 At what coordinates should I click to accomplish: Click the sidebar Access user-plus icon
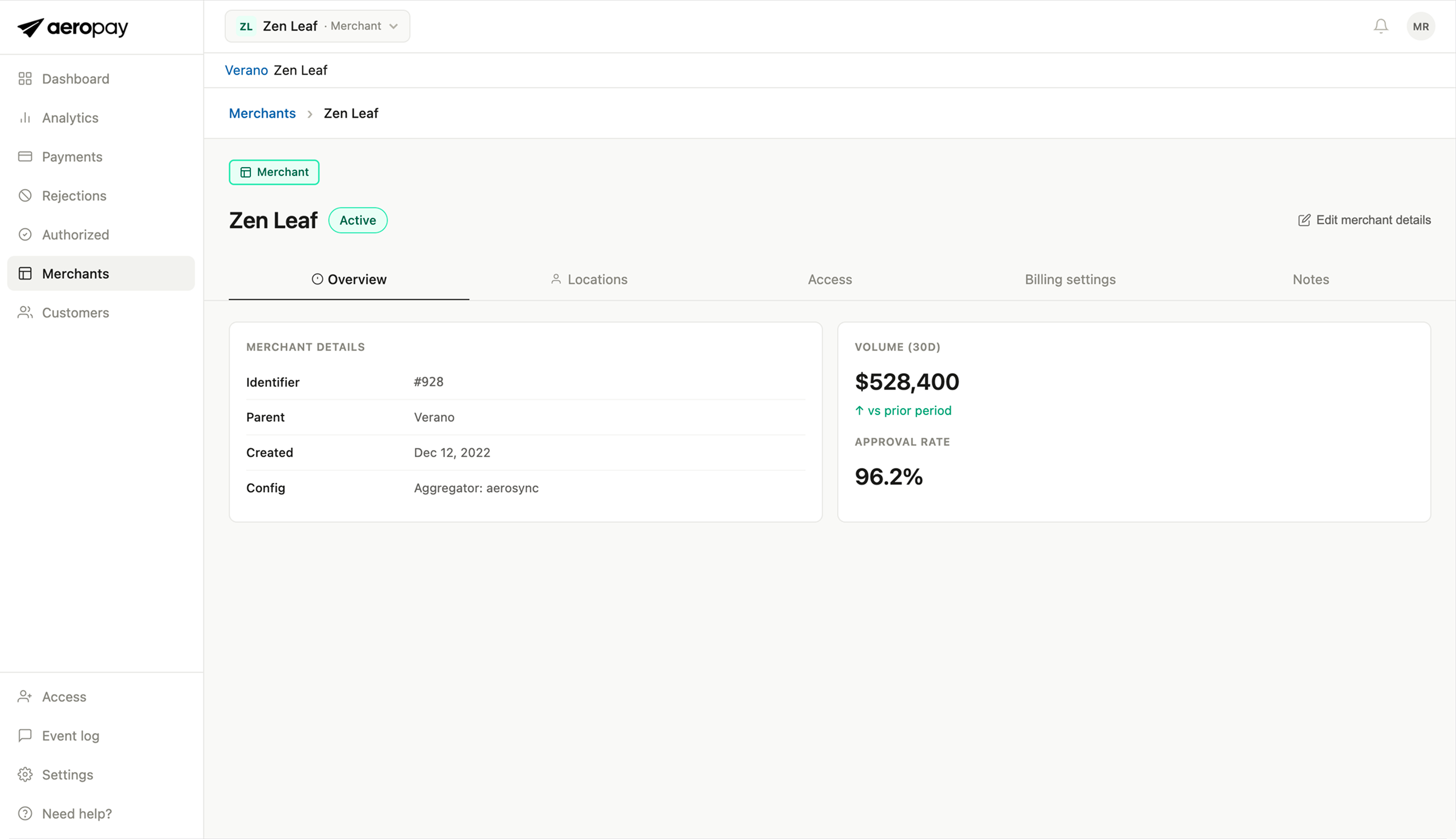coord(25,696)
